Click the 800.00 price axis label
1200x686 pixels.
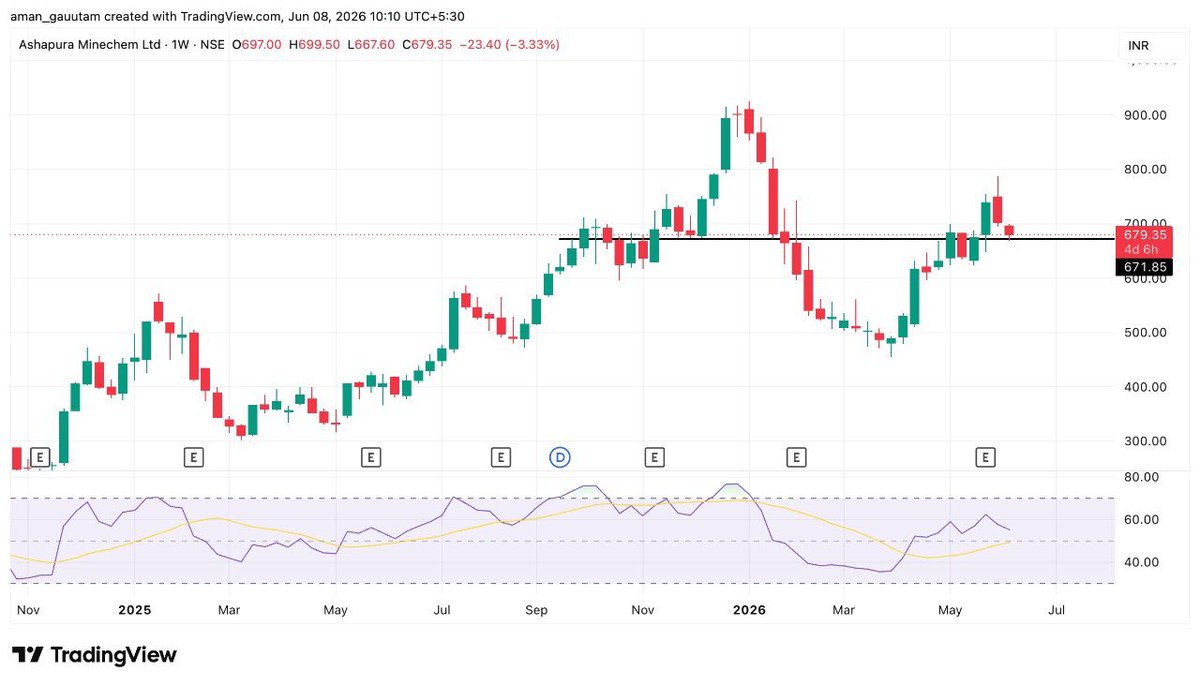click(x=1145, y=169)
